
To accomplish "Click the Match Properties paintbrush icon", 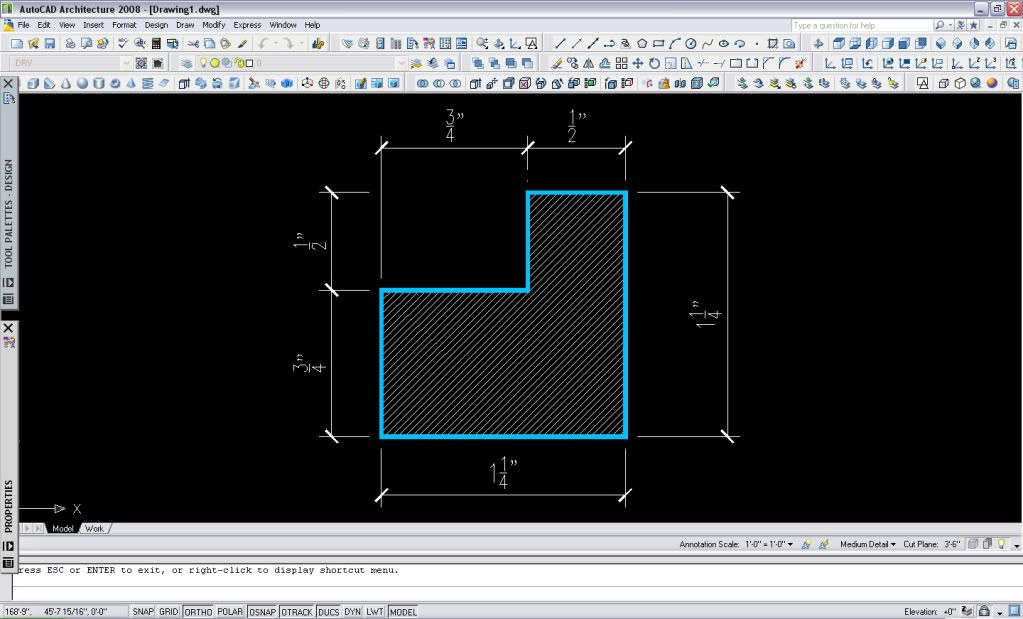I will 242,44.
